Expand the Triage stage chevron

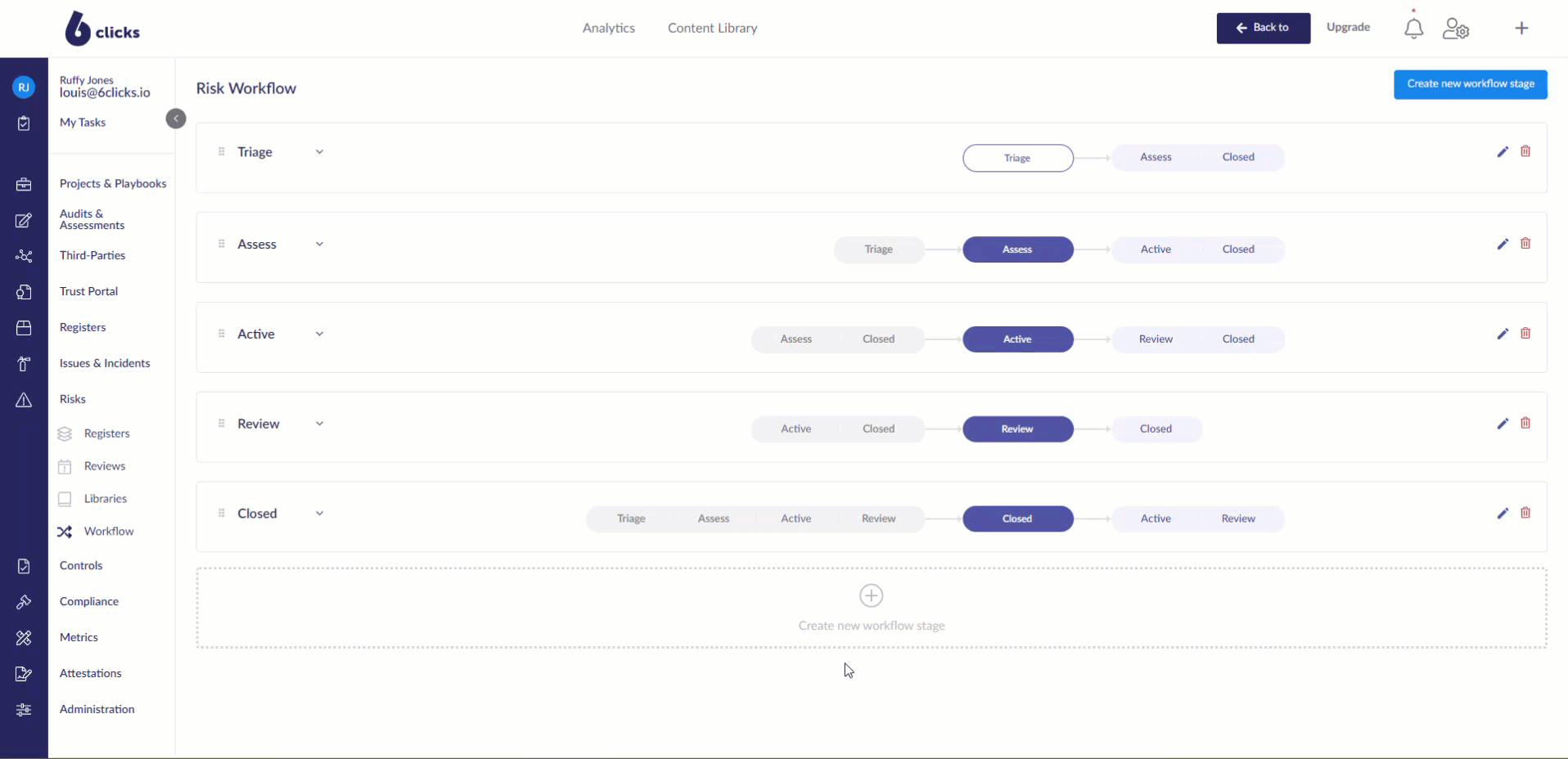pos(319,152)
